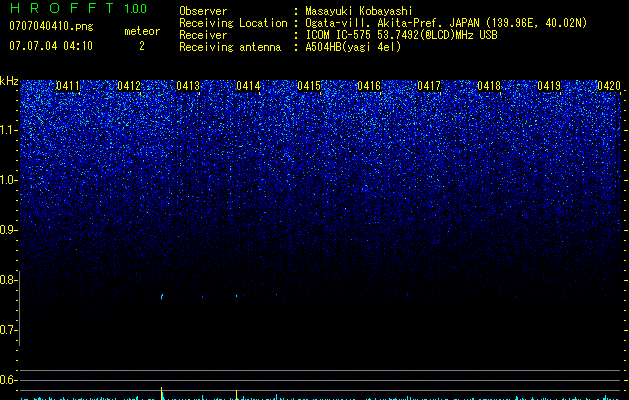Image resolution: width=629 pixels, height=400 pixels.
Task: Click the 0.8 kHz axis label
Action: point(9,280)
